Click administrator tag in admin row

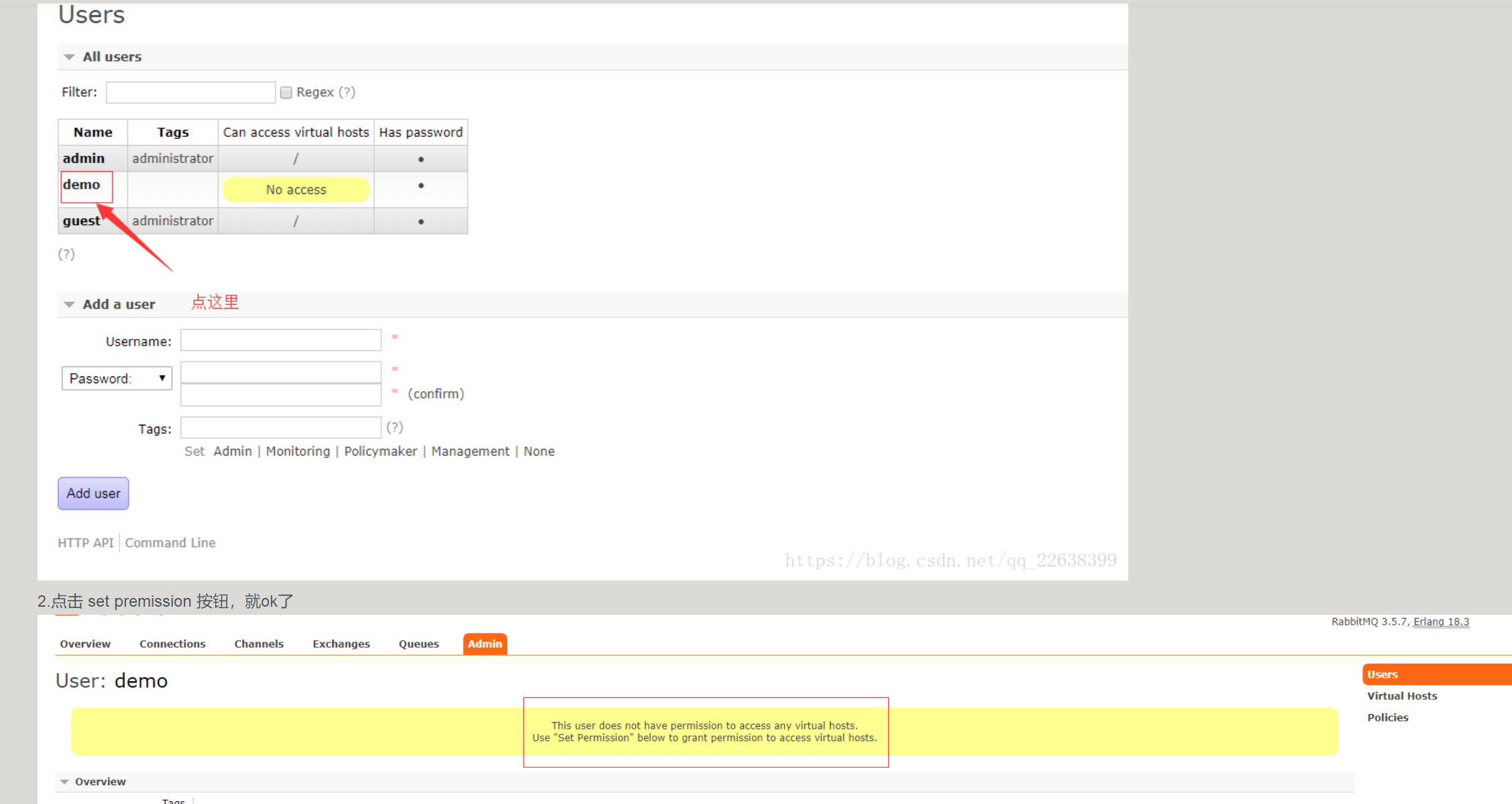(173, 158)
